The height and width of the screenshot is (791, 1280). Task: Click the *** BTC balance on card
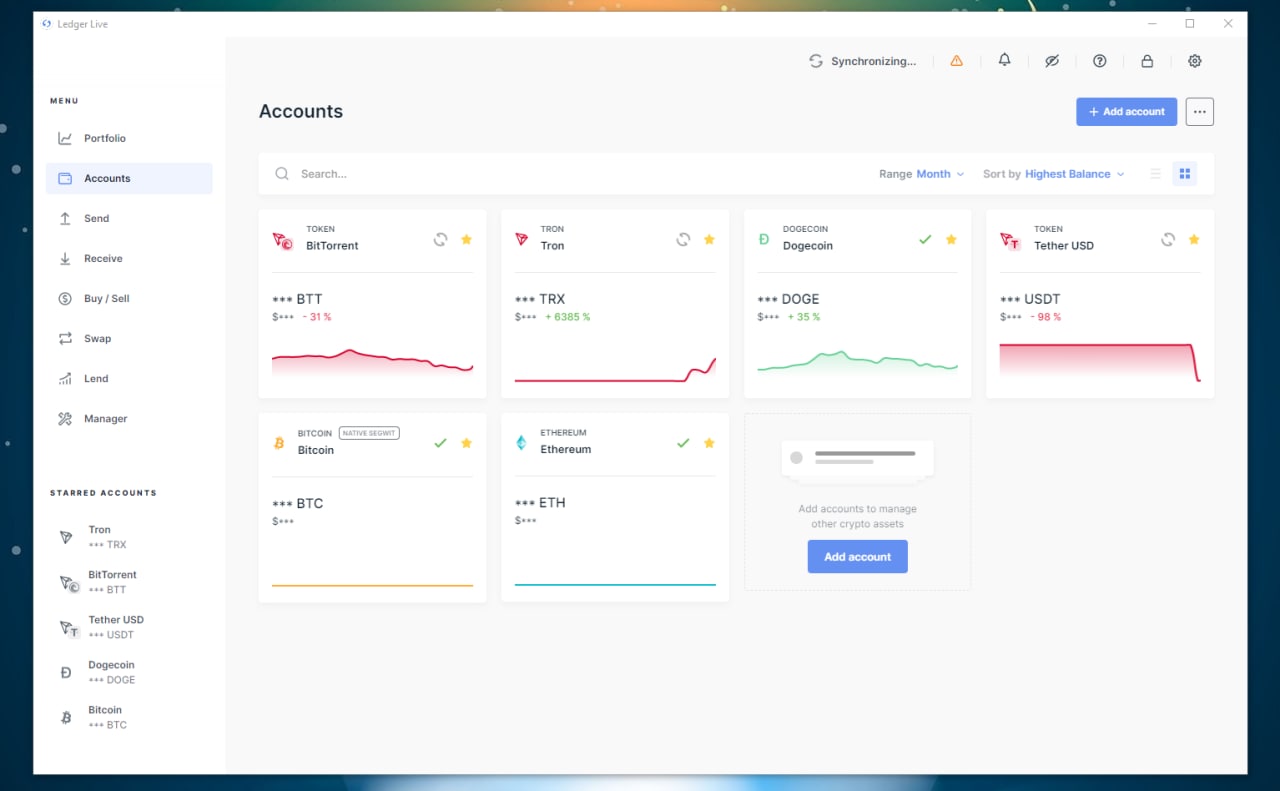[297, 503]
